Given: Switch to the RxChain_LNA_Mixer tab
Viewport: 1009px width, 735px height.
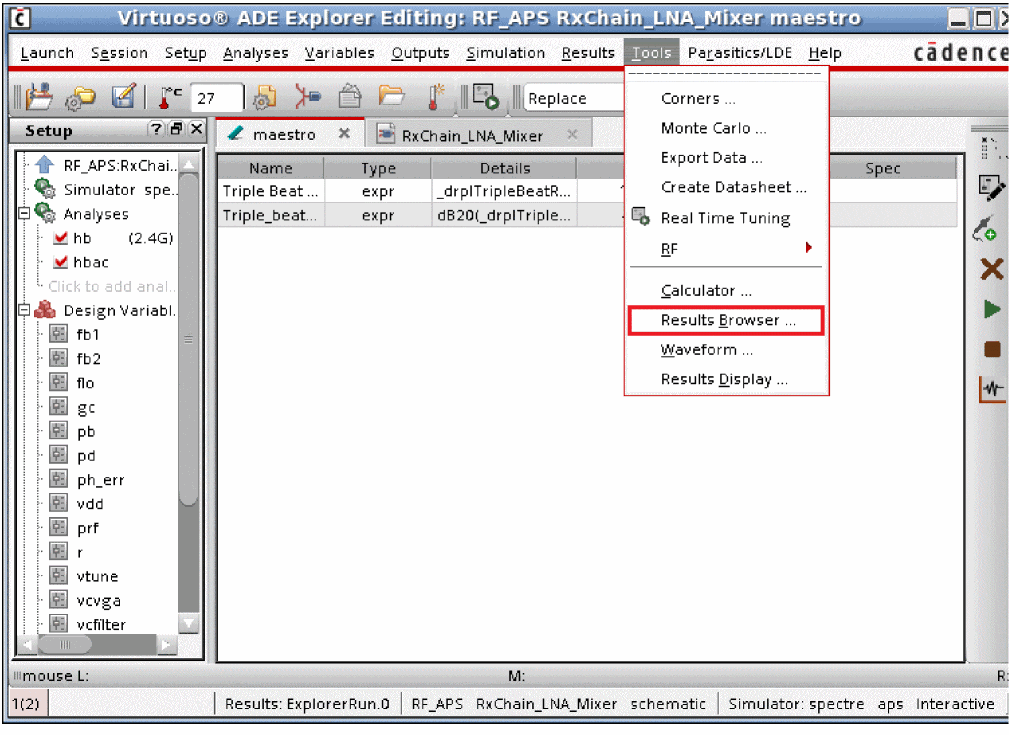Looking at the screenshot, I should [472, 135].
